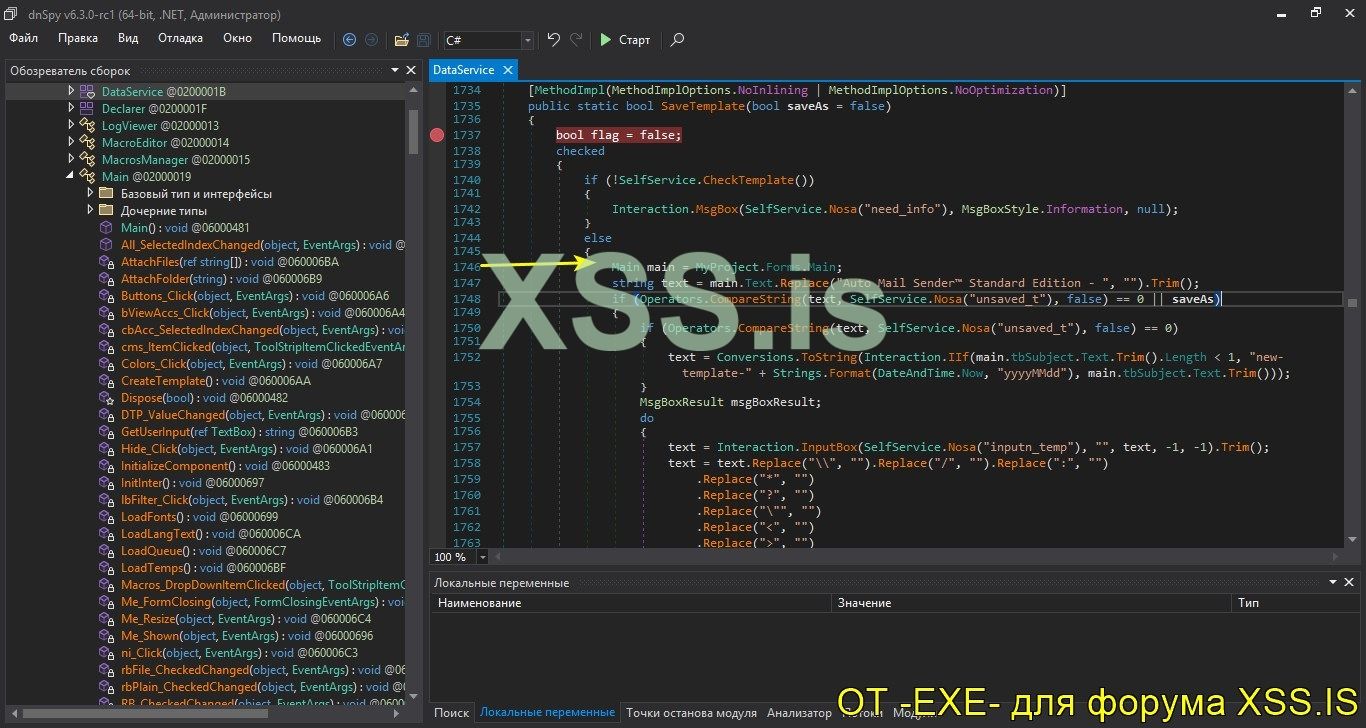The width and height of the screenshot is (1366, 728).
Task: Open the Окно menu
Action: click(x=237, y=38)
